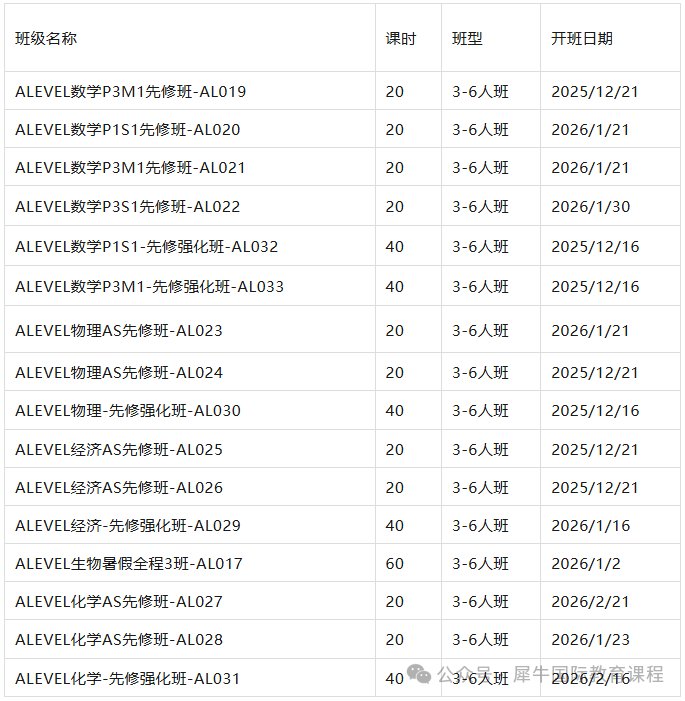Select ALEVEL数学P1S1先修班-AL020 class name
This screenshot has height=701, width=685.
click(x=128, y=130)
